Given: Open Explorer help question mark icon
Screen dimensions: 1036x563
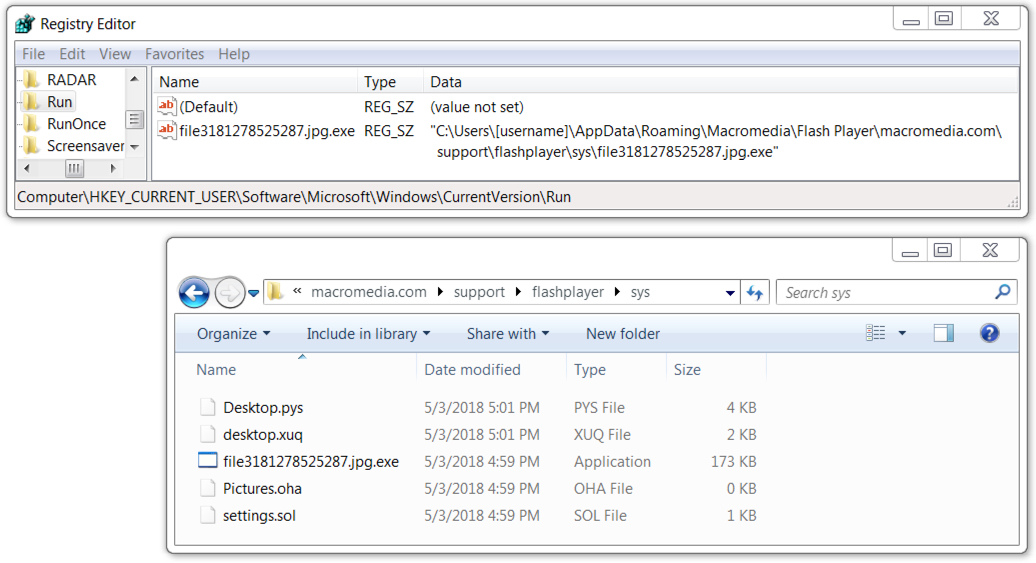Looking at the screenshot, I should [989, 333].
